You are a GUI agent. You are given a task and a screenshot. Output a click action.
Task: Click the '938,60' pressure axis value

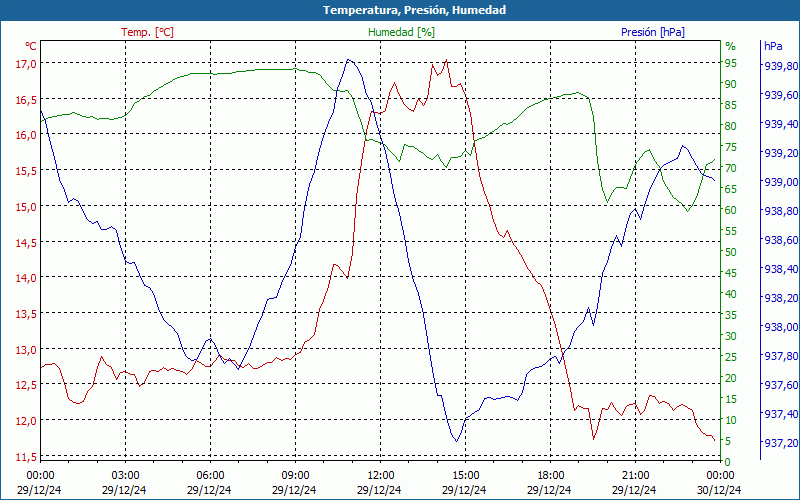coord(779,240)
